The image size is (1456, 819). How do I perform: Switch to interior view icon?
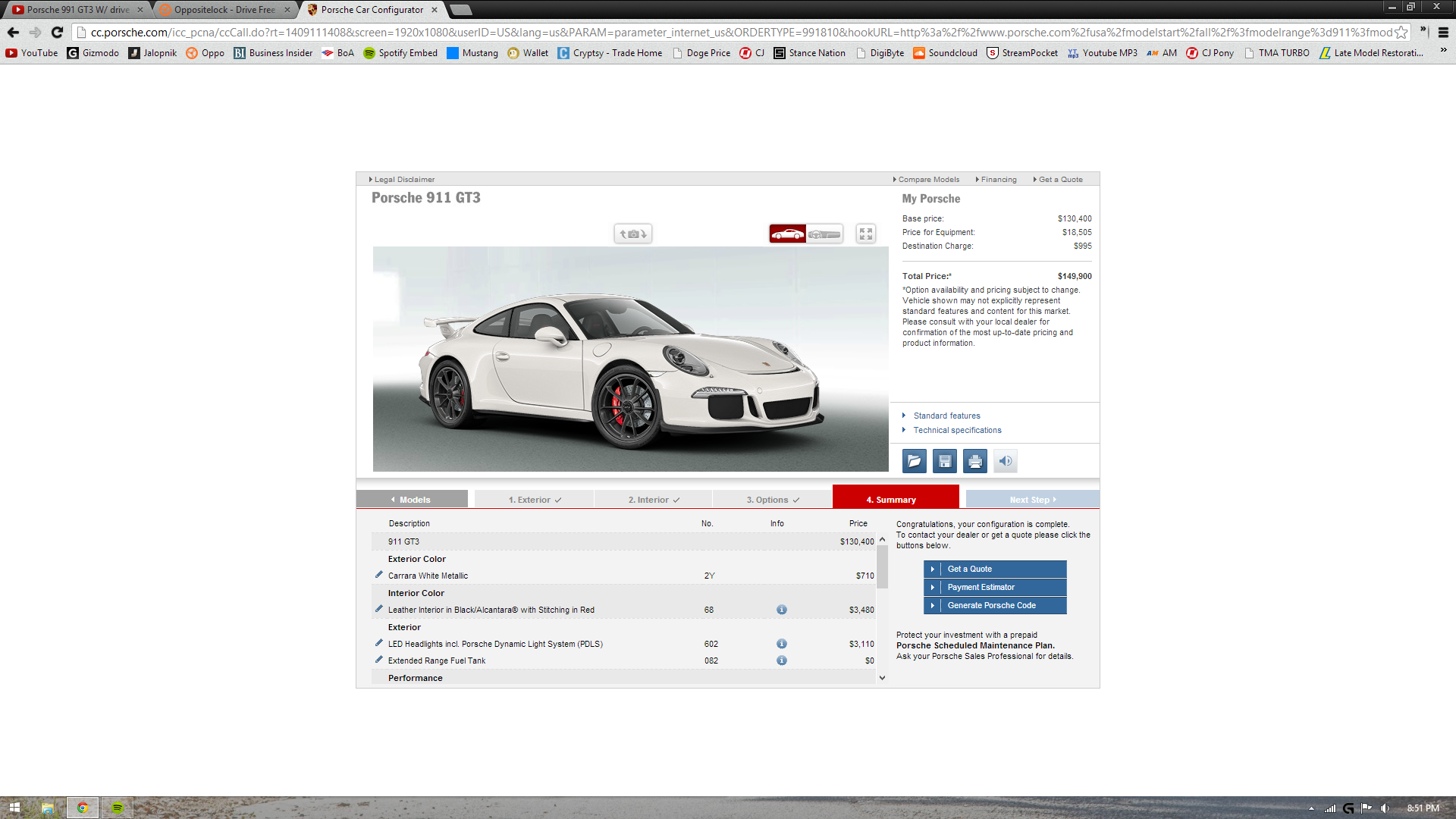click(824, 234)
